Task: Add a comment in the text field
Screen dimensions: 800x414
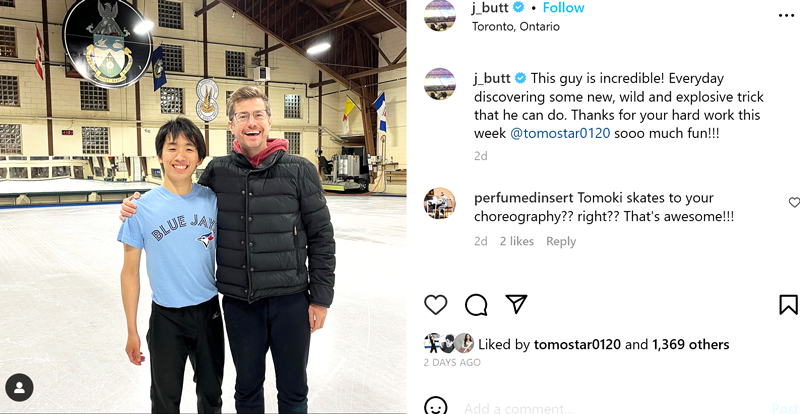Action: pos(612,408)
